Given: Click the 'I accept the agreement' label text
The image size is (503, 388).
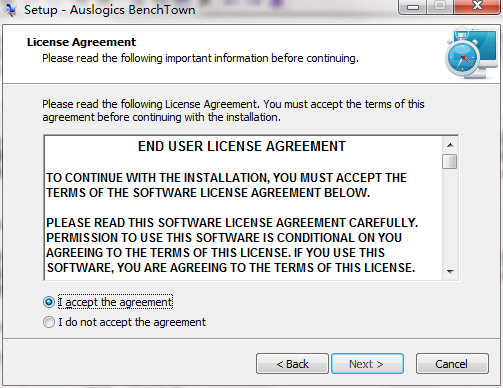Looking at the screenshot, I should (115, 302).
